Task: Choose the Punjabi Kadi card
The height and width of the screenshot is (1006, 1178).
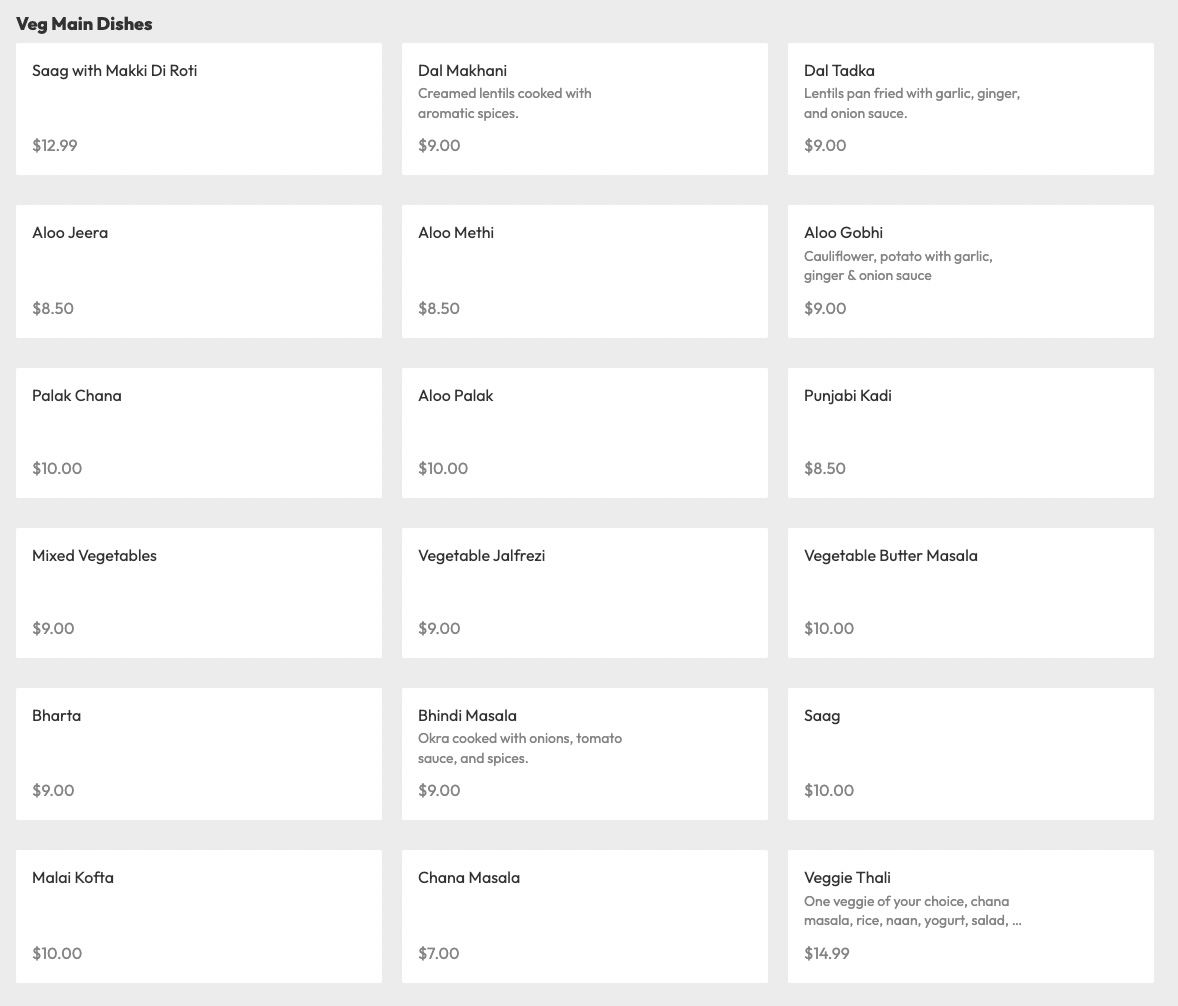Action: tap(970, 432)
